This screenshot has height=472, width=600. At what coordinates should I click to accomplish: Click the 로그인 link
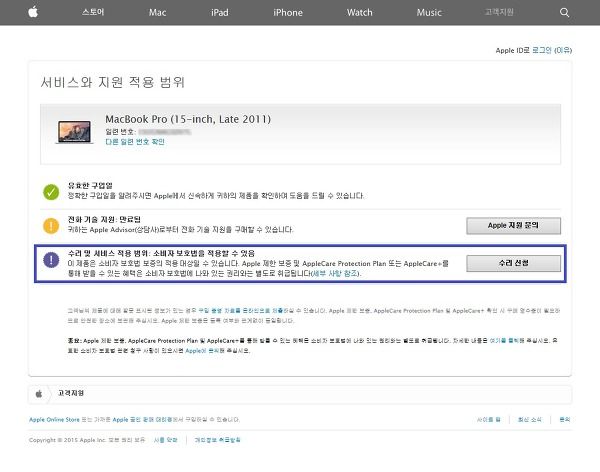pyautogui.click(x=542, y=50)
